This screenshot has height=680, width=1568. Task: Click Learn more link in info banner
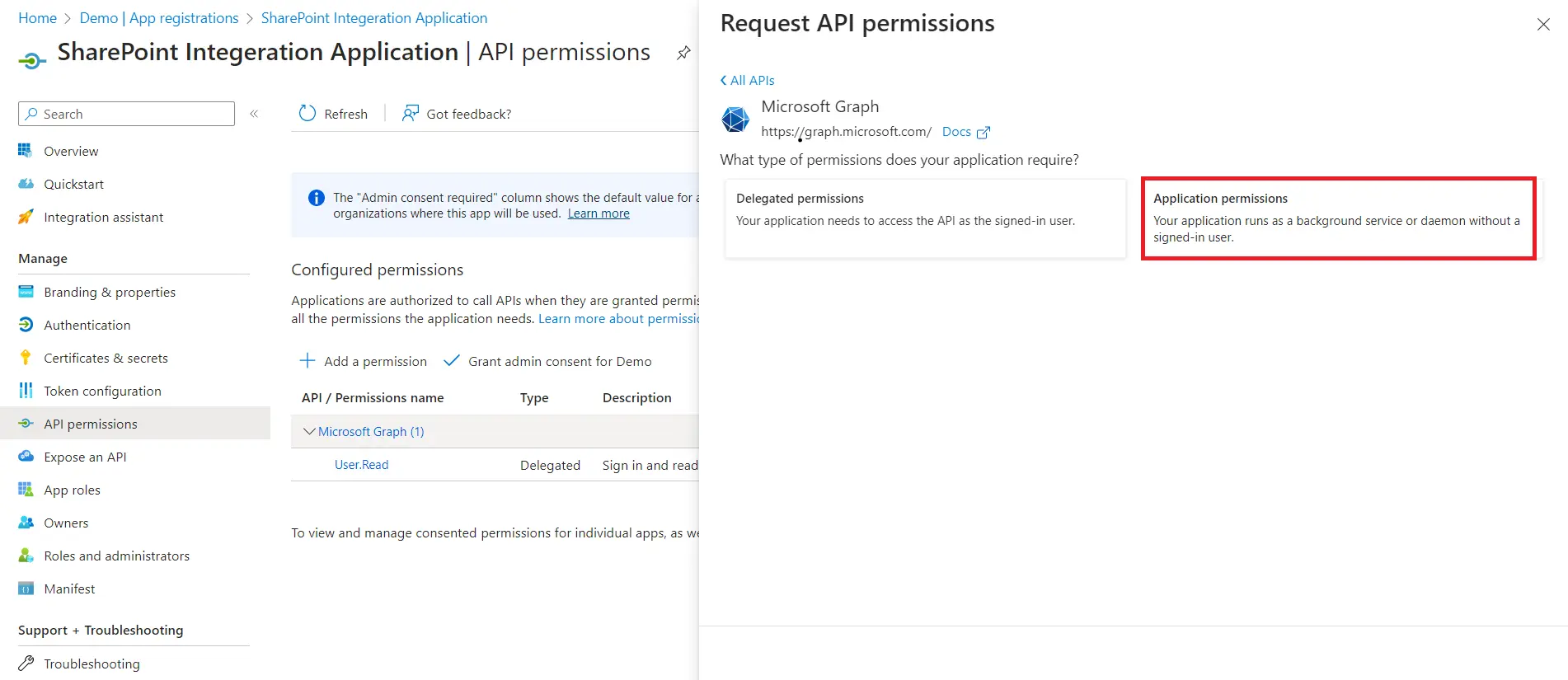coord(599,213)
